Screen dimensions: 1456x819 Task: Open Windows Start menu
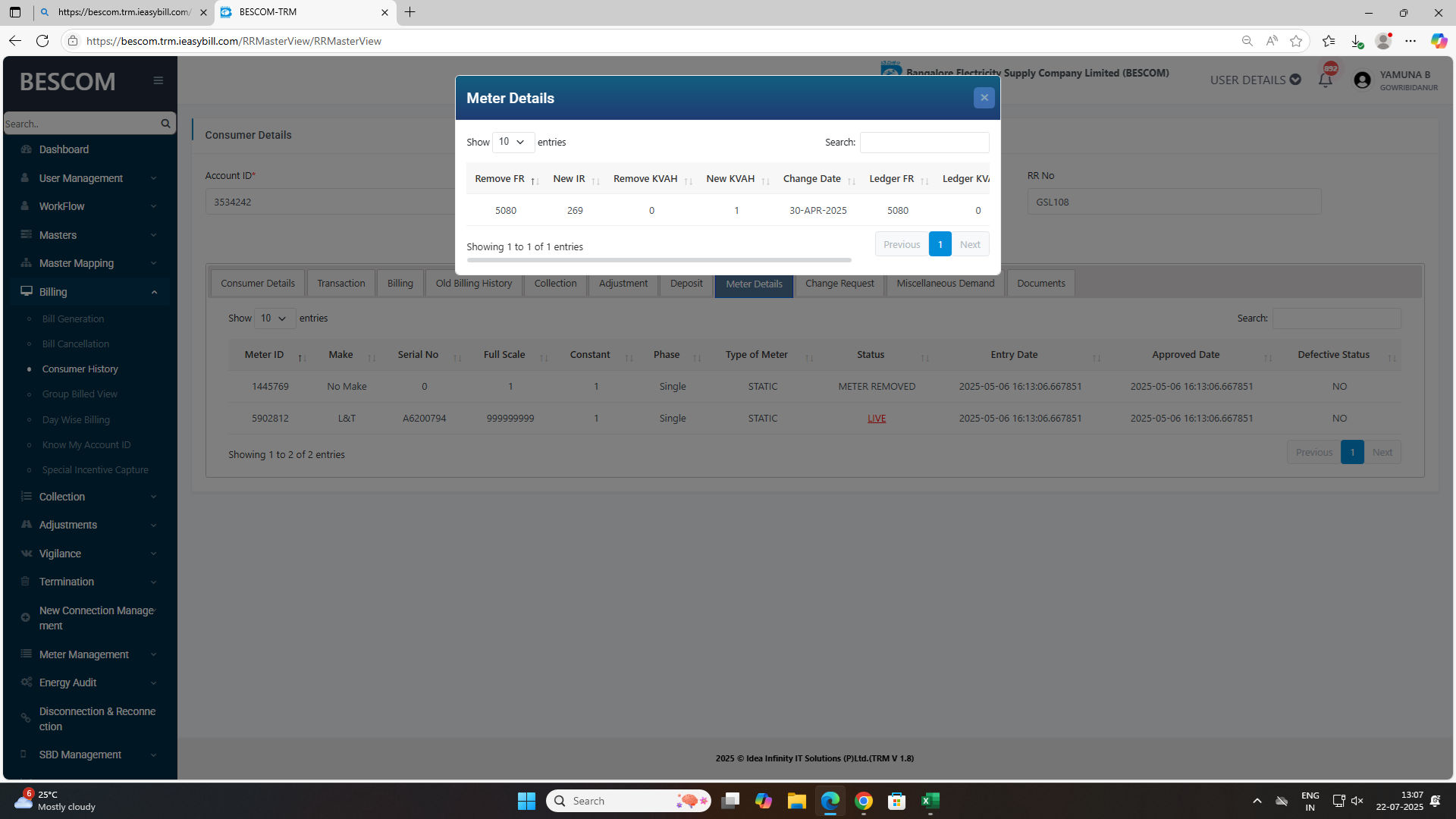526,801
